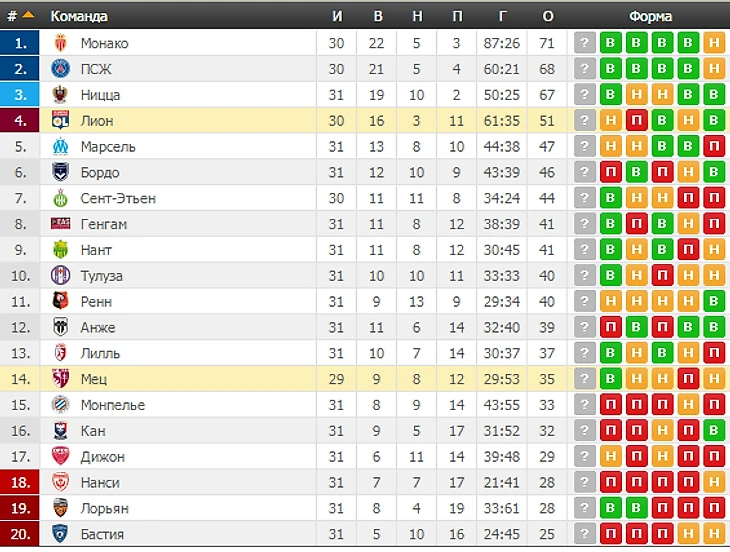Screen dimensions: 730x552
Task: Click the Lyon team logo
Action: tap(60, 120)
